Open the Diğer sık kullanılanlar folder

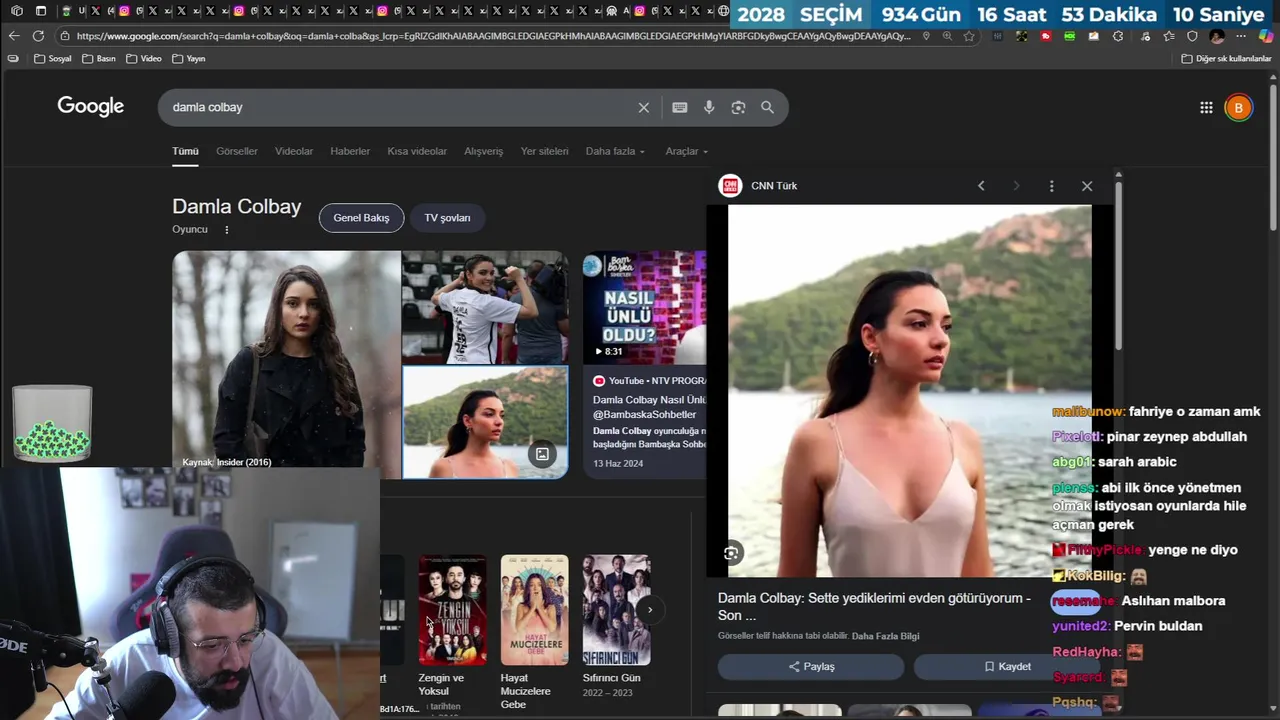click(x=1226, y=59)
